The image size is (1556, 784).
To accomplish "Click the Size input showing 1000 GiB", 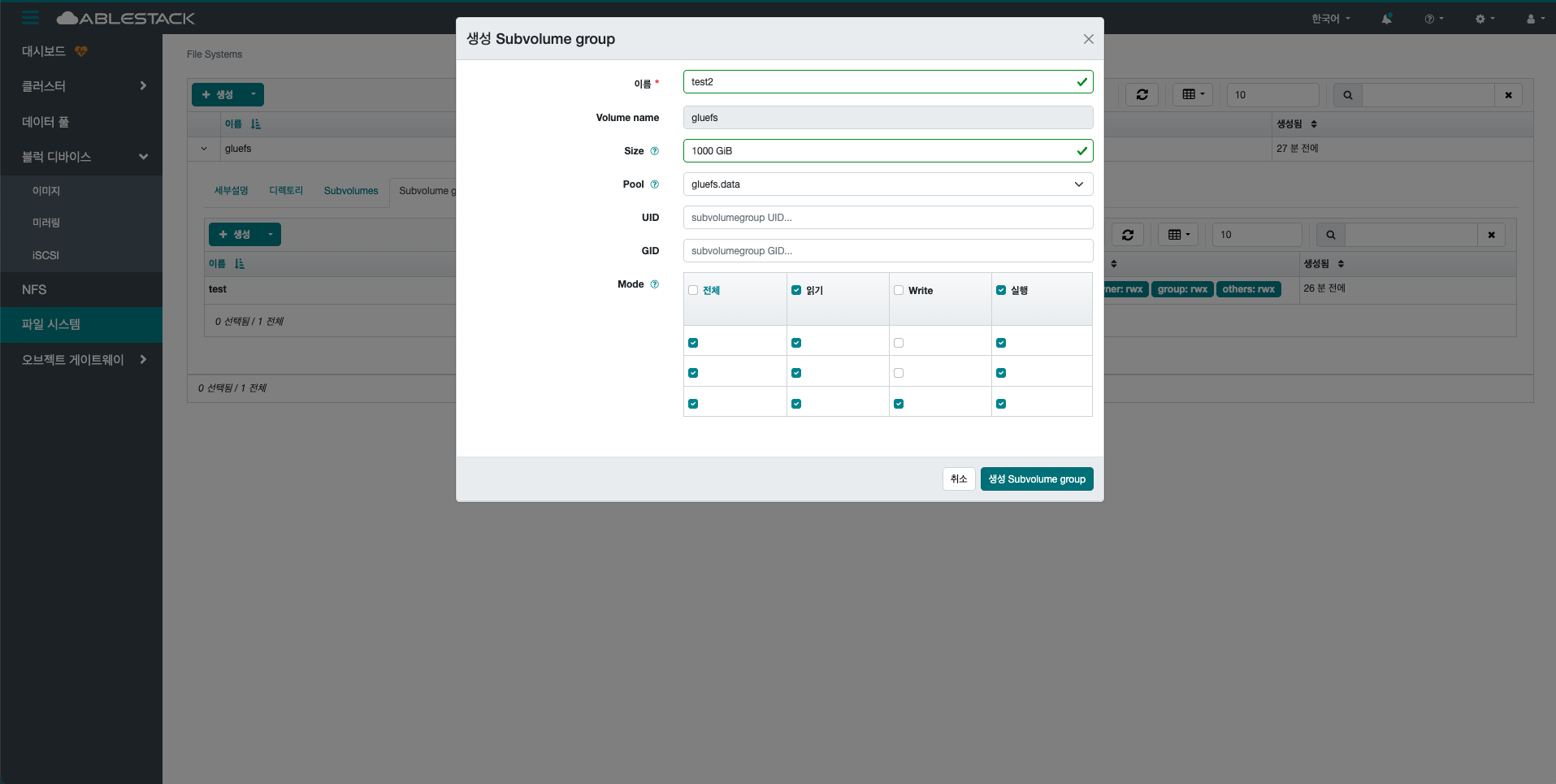I will (888, 151).
